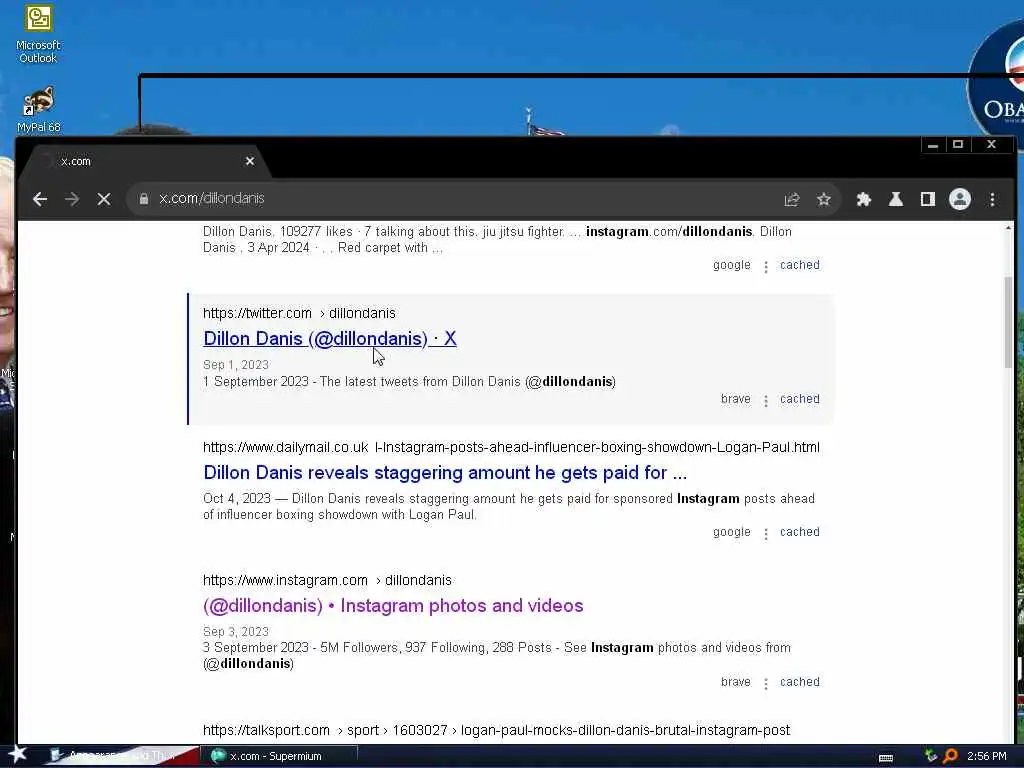Screen dimensions: 1024x768
Task: Switch to the Appearance taskbar button
Action: (121, 756)
